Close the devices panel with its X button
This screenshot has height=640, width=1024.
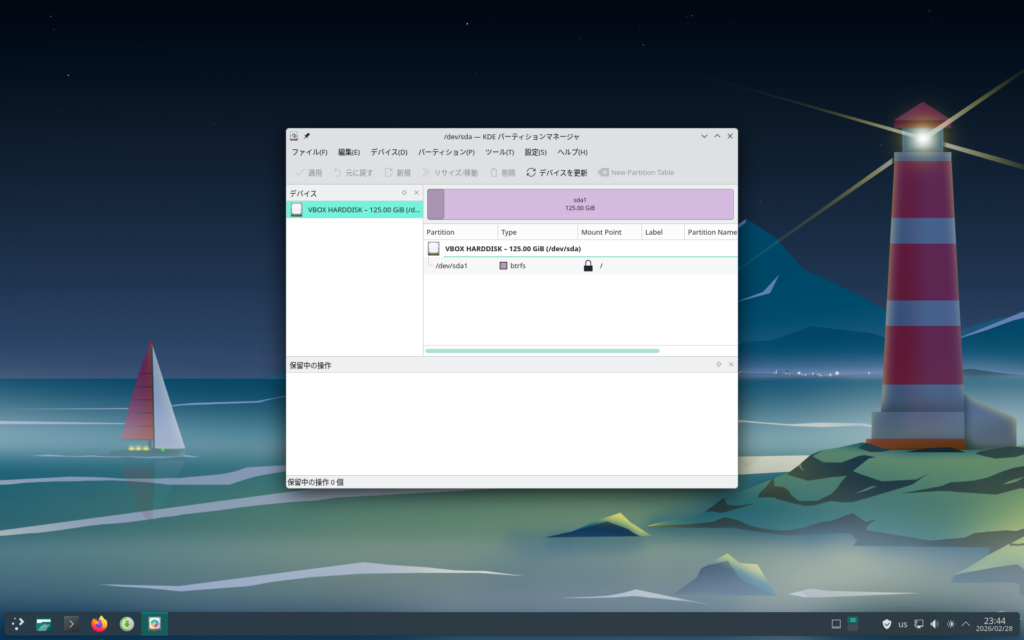coord(417,192)
